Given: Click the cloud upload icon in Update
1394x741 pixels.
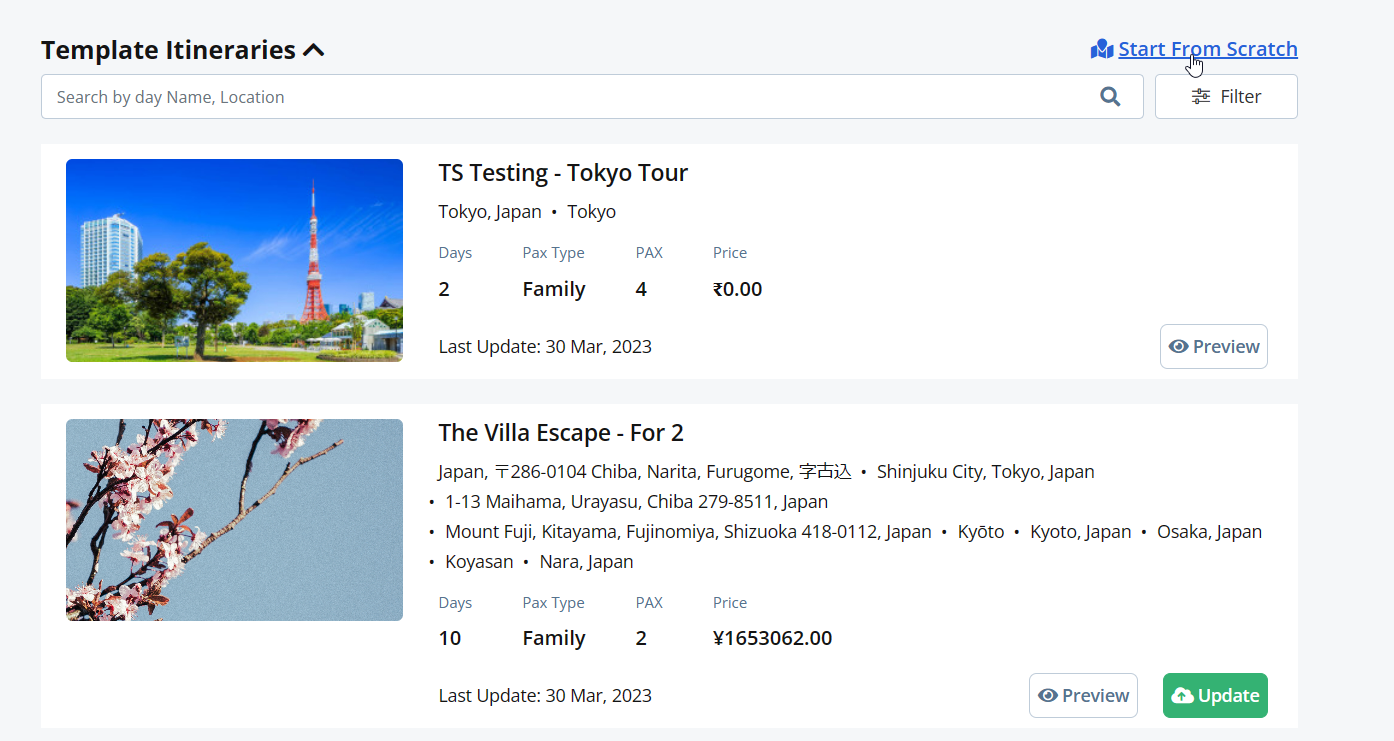Looking at the screenshot, I should [1182, 695].
